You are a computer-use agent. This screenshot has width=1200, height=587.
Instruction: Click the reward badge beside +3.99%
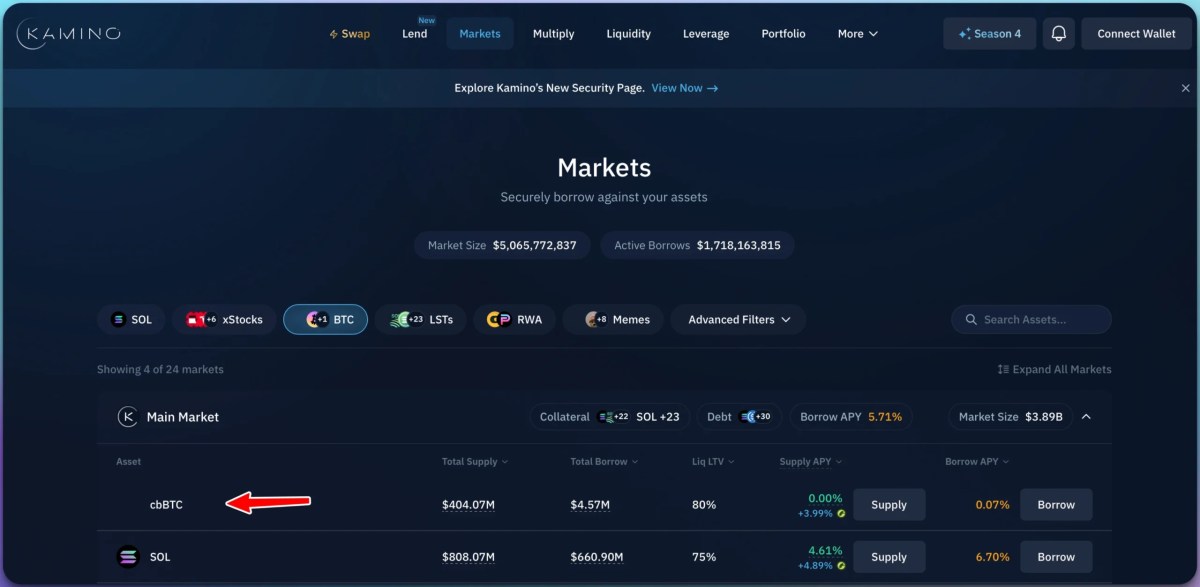841,514
